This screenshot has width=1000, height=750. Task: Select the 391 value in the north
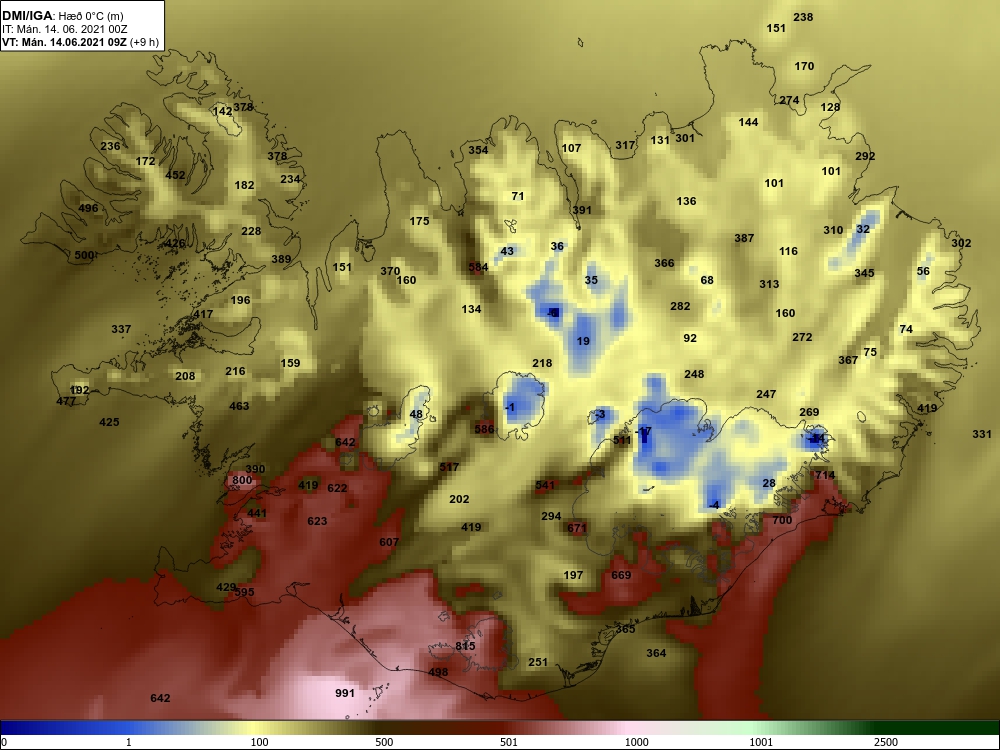tap(582, 210)
